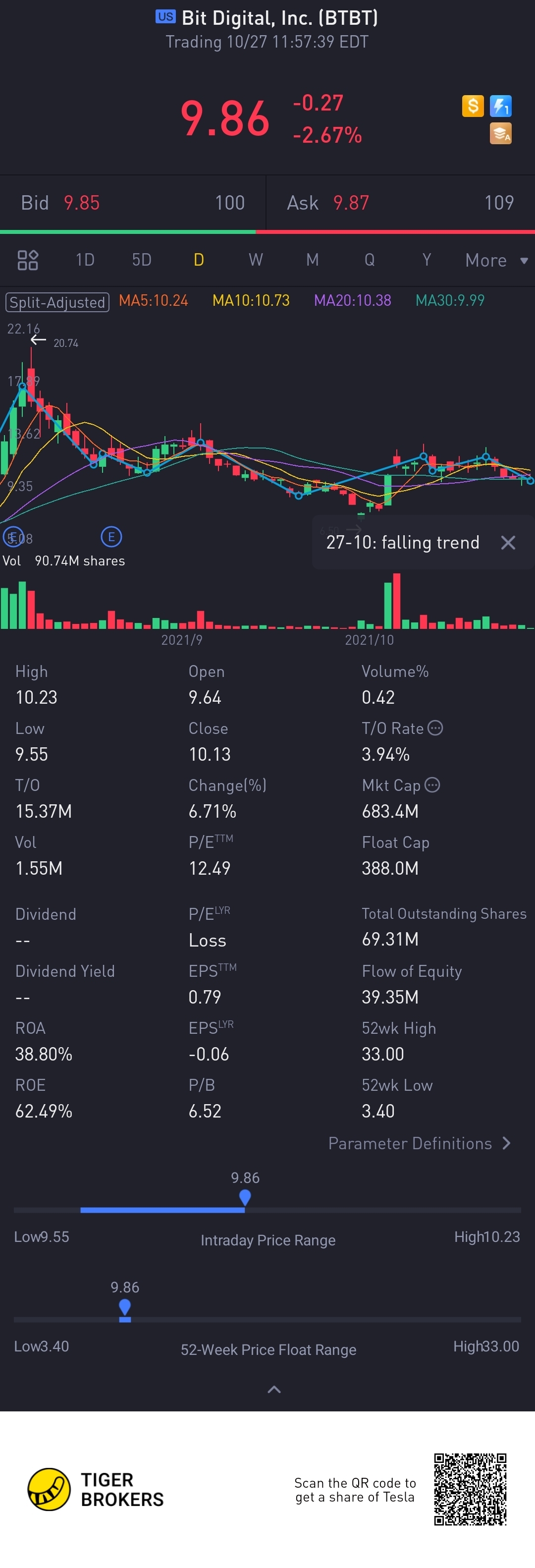The width and height of the screenshot is (535, 1568).
Task: Tap the P/E TTM value 12.49
Action: 210,868
